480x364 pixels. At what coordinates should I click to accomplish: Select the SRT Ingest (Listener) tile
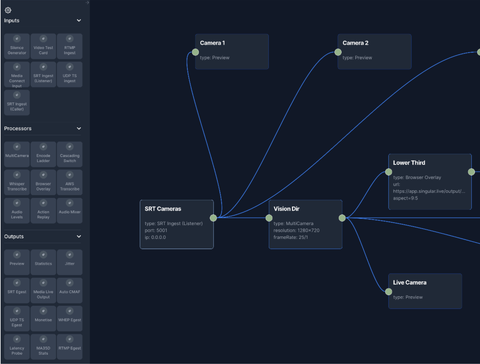pyautogui.click(x=43, y=74)
